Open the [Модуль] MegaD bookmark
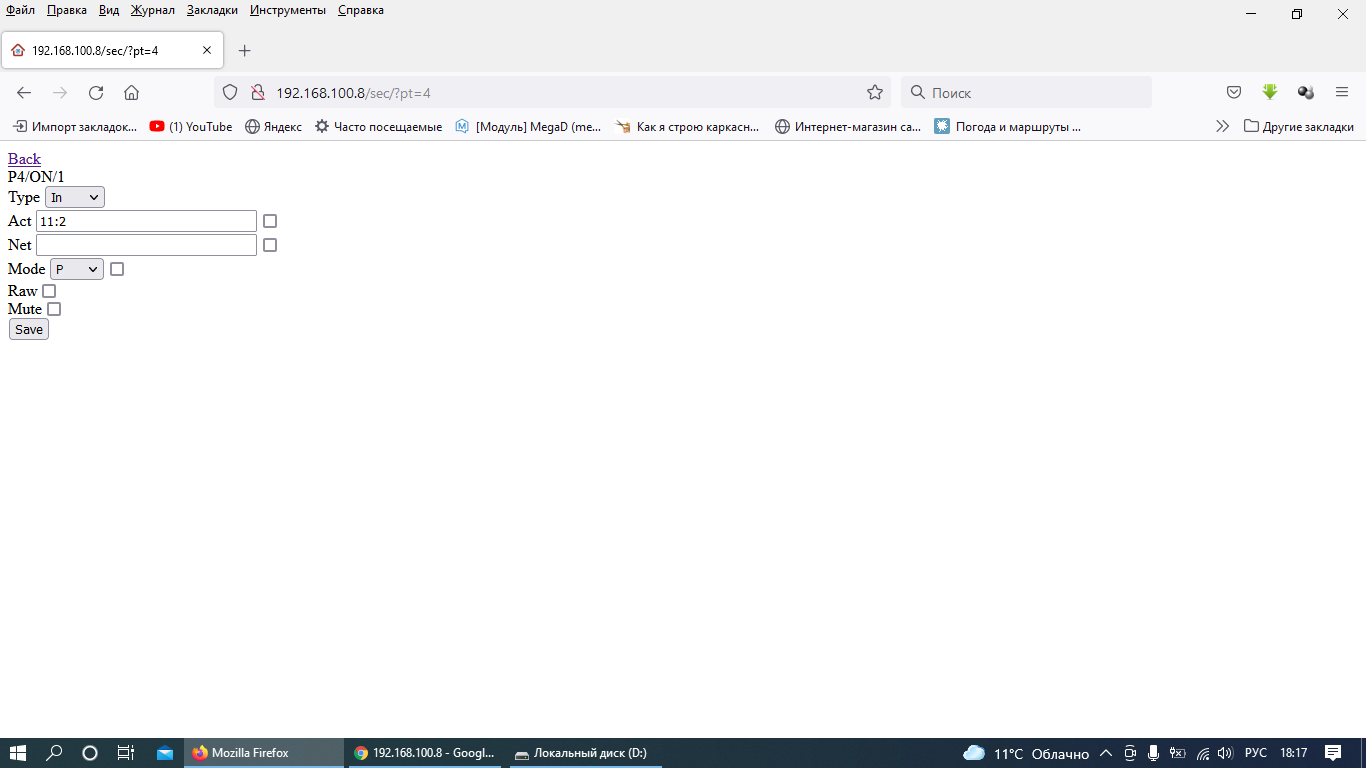Screen dimensions: 1366x768 pos(528,127)
